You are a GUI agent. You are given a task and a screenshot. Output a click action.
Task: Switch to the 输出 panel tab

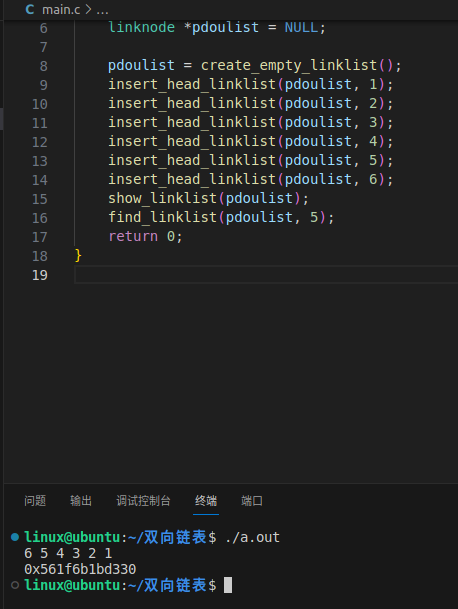pyautogui.click(x=81, y=501)
